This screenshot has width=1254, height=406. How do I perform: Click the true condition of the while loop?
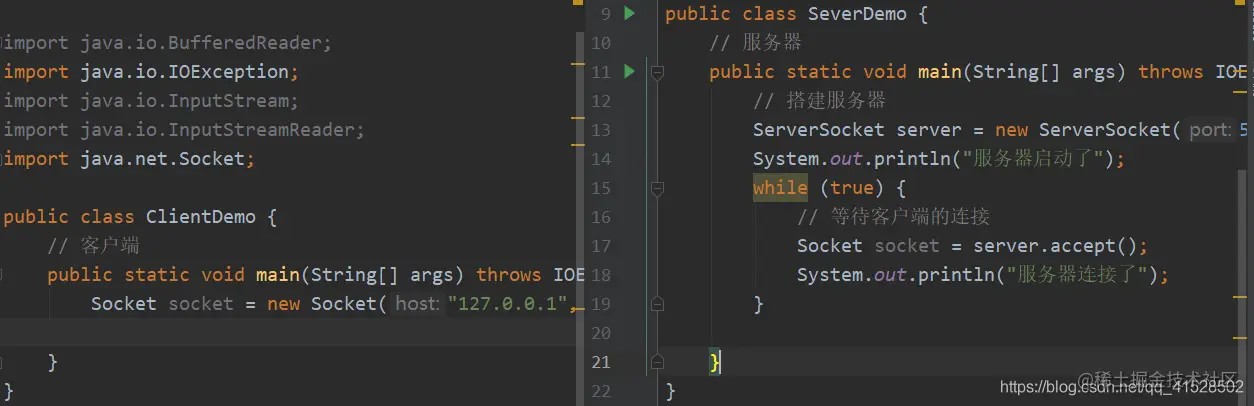(x=852, y=188)
